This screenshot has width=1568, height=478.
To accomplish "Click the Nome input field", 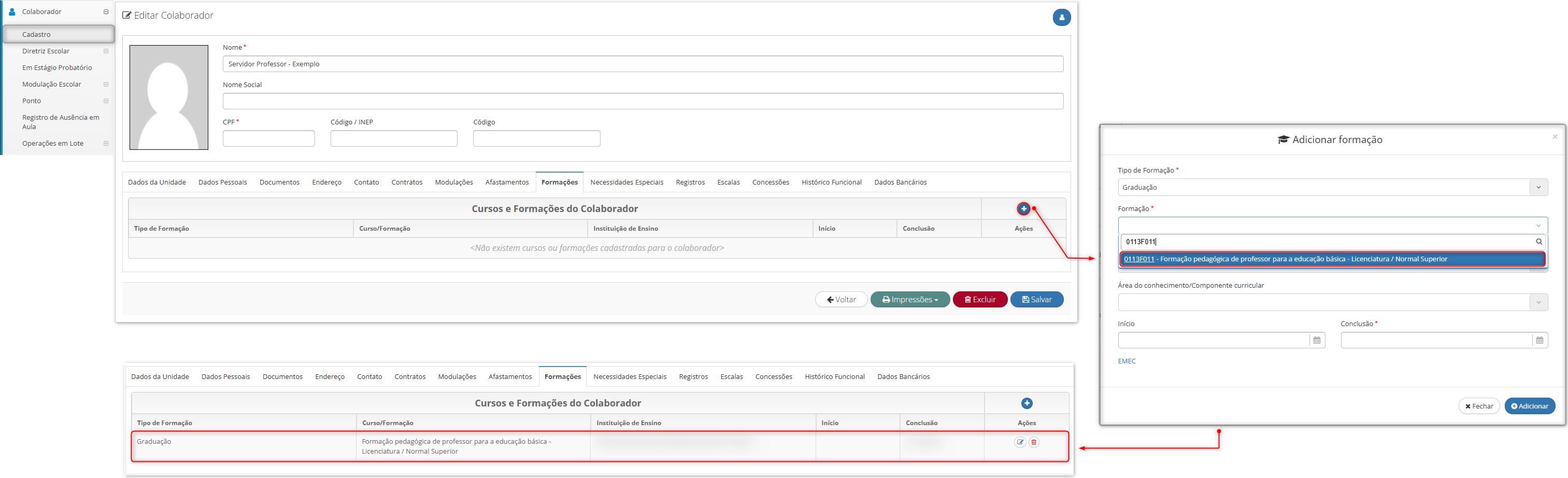I will pyautogui.click(x=643, y=64).
